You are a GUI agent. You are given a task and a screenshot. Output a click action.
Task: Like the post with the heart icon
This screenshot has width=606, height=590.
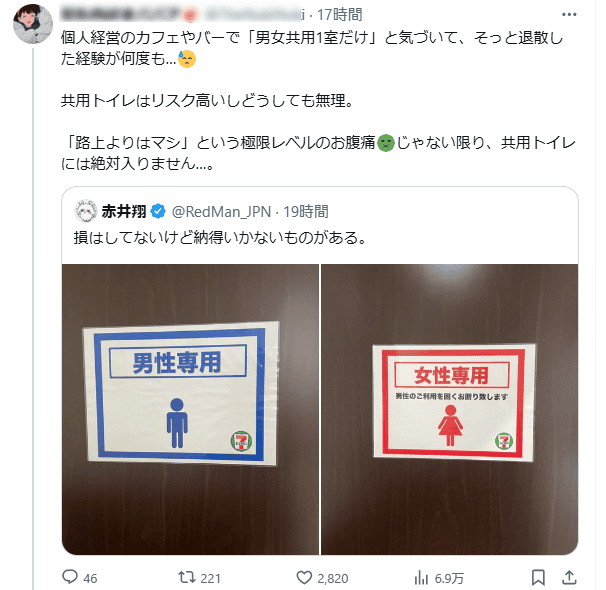(x=304, y=578)
